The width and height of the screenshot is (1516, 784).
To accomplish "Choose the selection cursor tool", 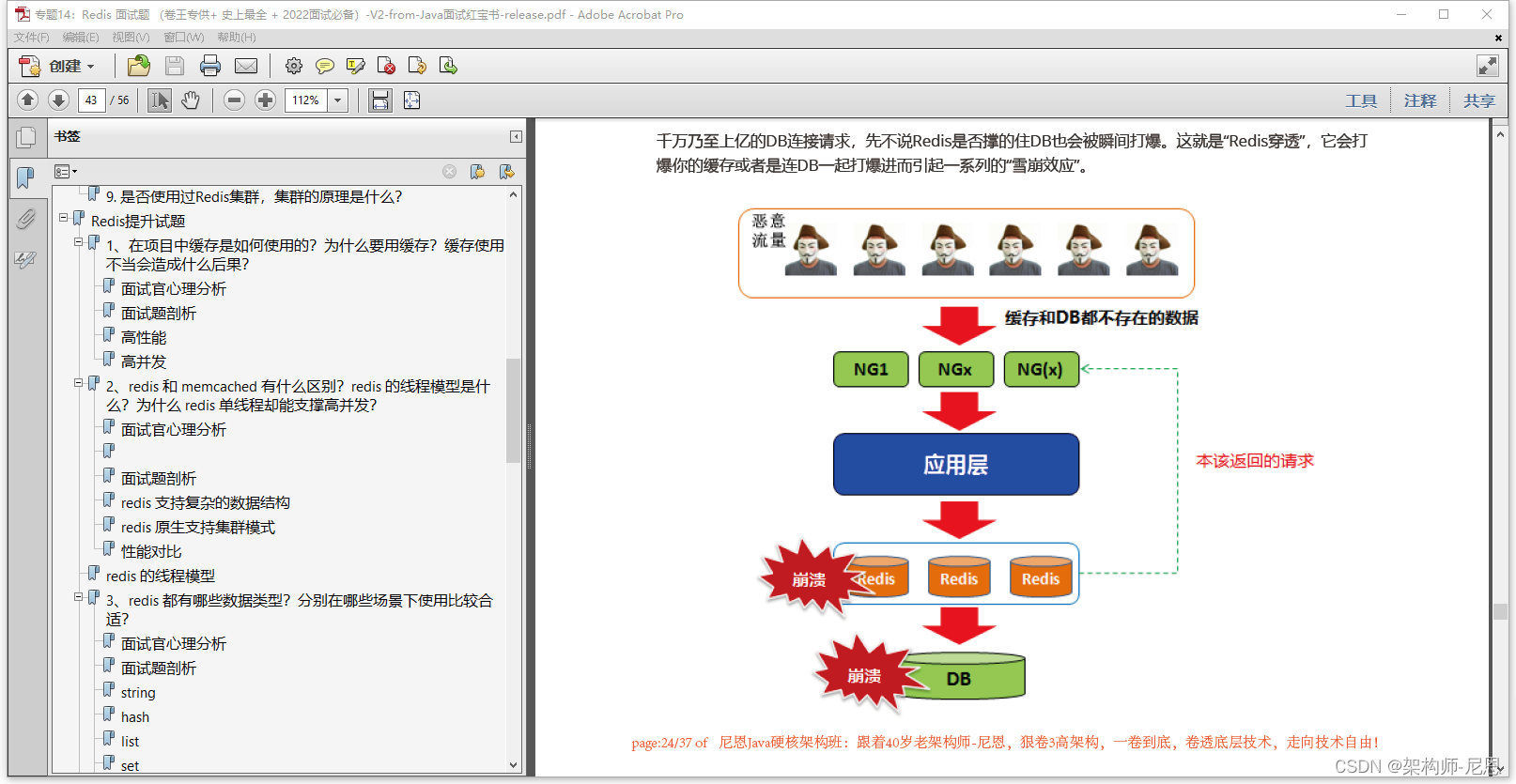I will point(160,100).
